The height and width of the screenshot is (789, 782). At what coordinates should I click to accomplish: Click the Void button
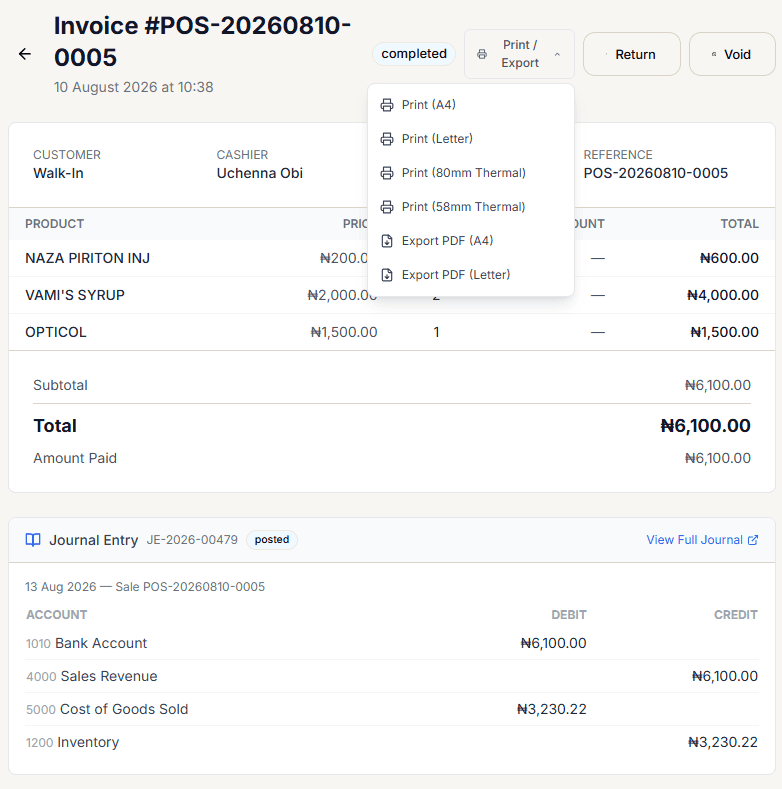click(x=732, y=54)
